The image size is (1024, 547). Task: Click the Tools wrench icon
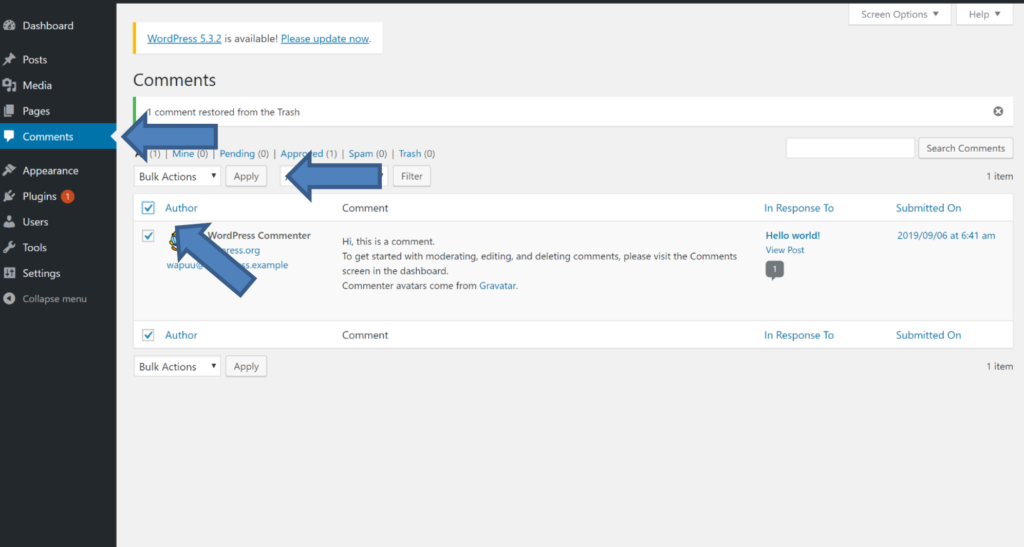[x=9, y=247]
